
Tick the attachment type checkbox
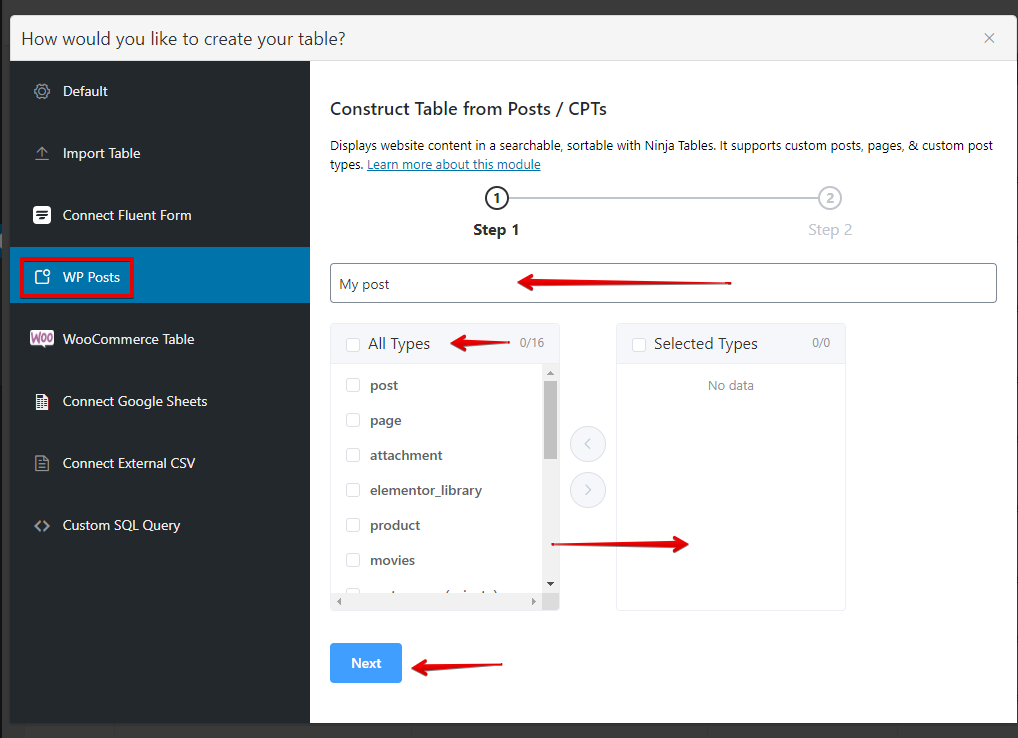pyautogui.click(x=353, y=455)
